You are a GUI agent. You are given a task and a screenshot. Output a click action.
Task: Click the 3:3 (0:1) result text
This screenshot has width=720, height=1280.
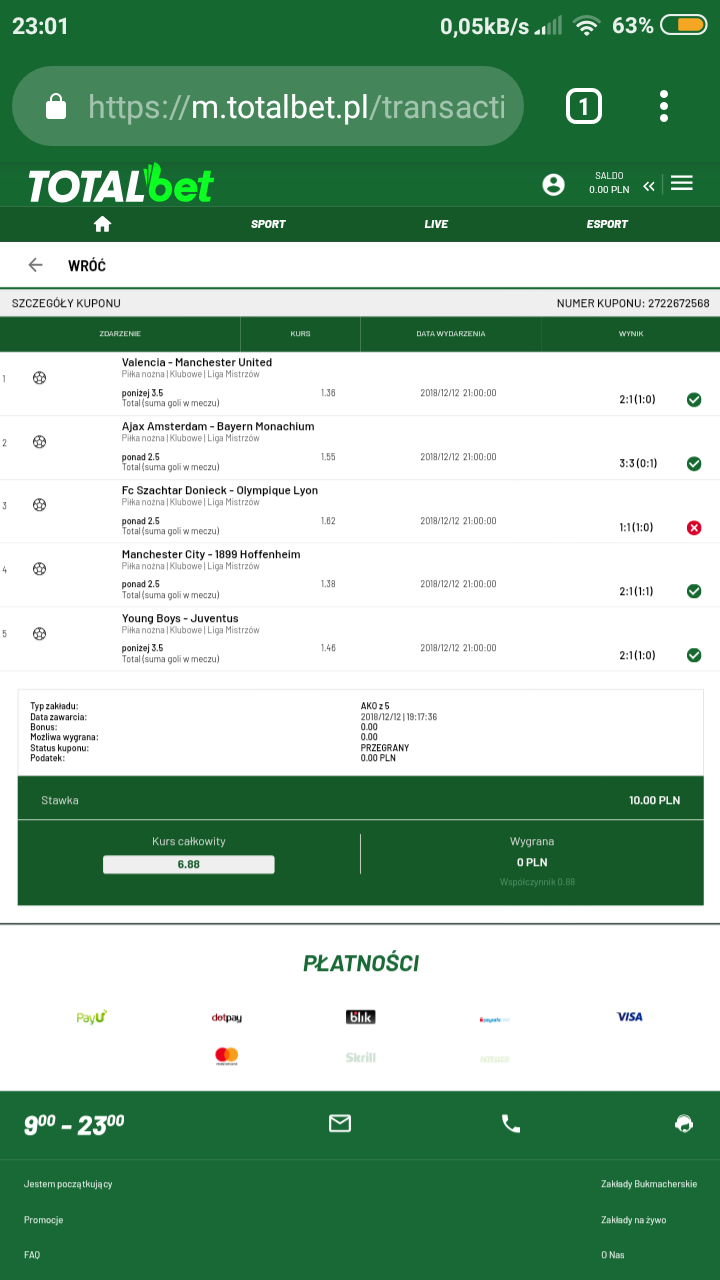coord(636,464)
